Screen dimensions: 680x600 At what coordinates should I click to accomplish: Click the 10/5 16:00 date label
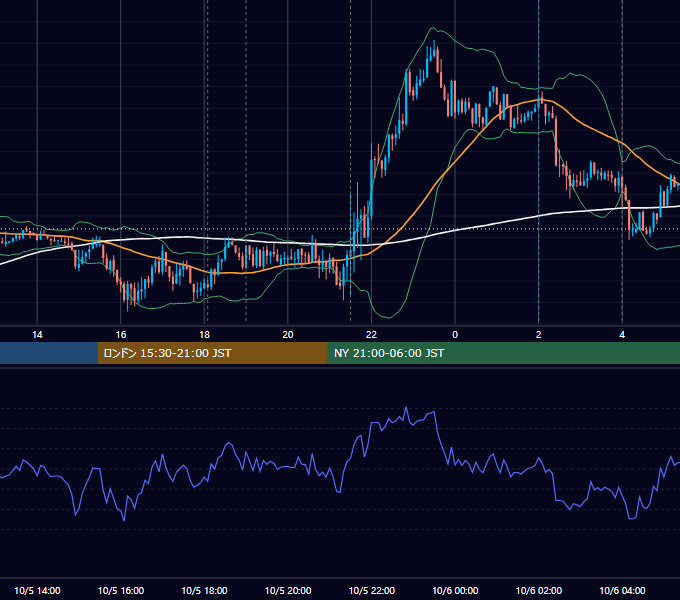click(x=121, y=590)
